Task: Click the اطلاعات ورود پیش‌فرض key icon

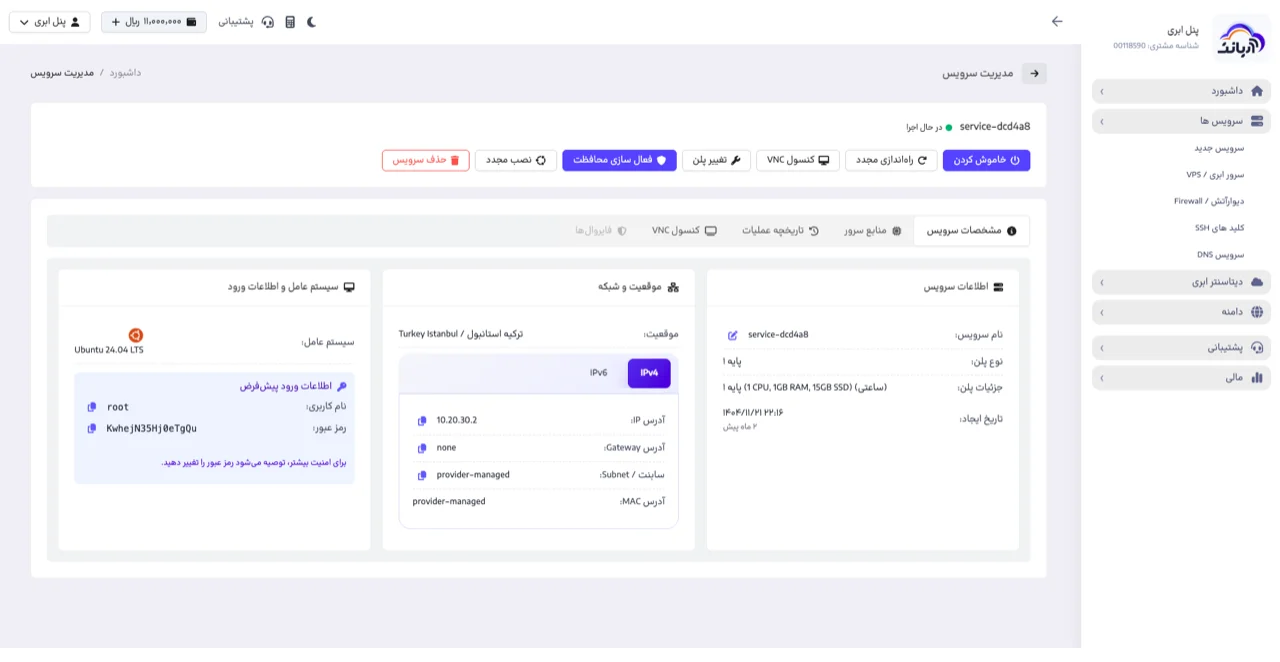Action: coord(341,386)
